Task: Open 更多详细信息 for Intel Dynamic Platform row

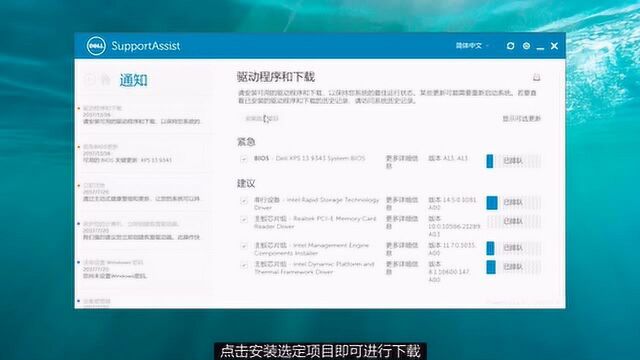Action: 402,268
